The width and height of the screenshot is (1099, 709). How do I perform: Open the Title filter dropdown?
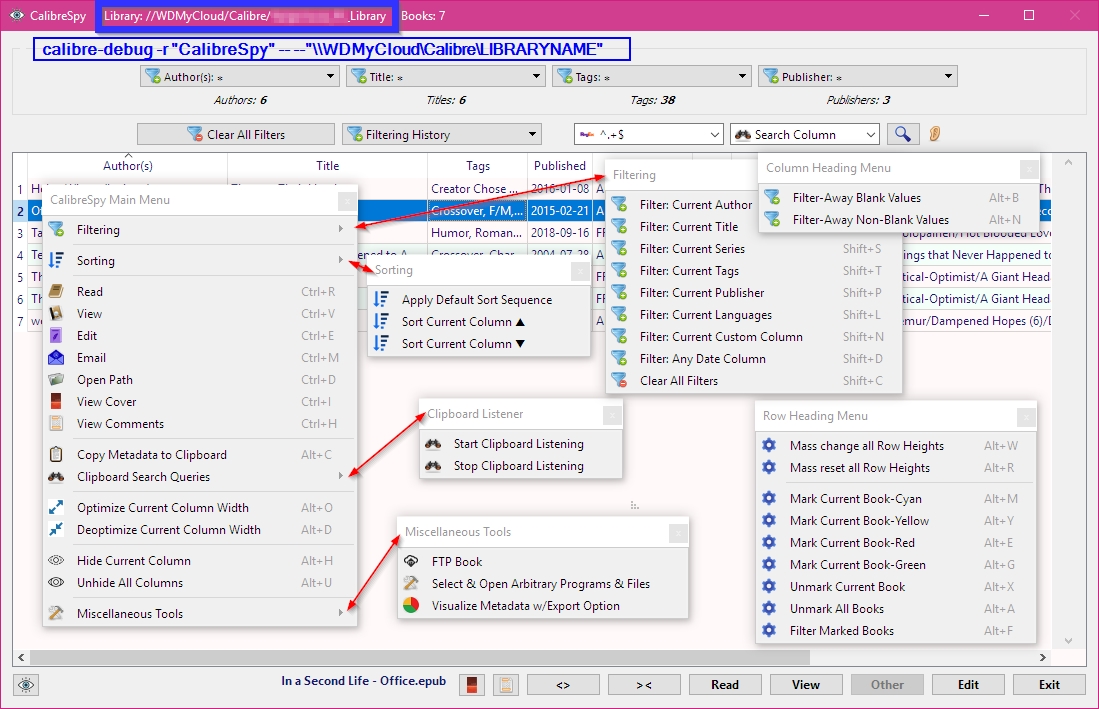pos(446,76)
